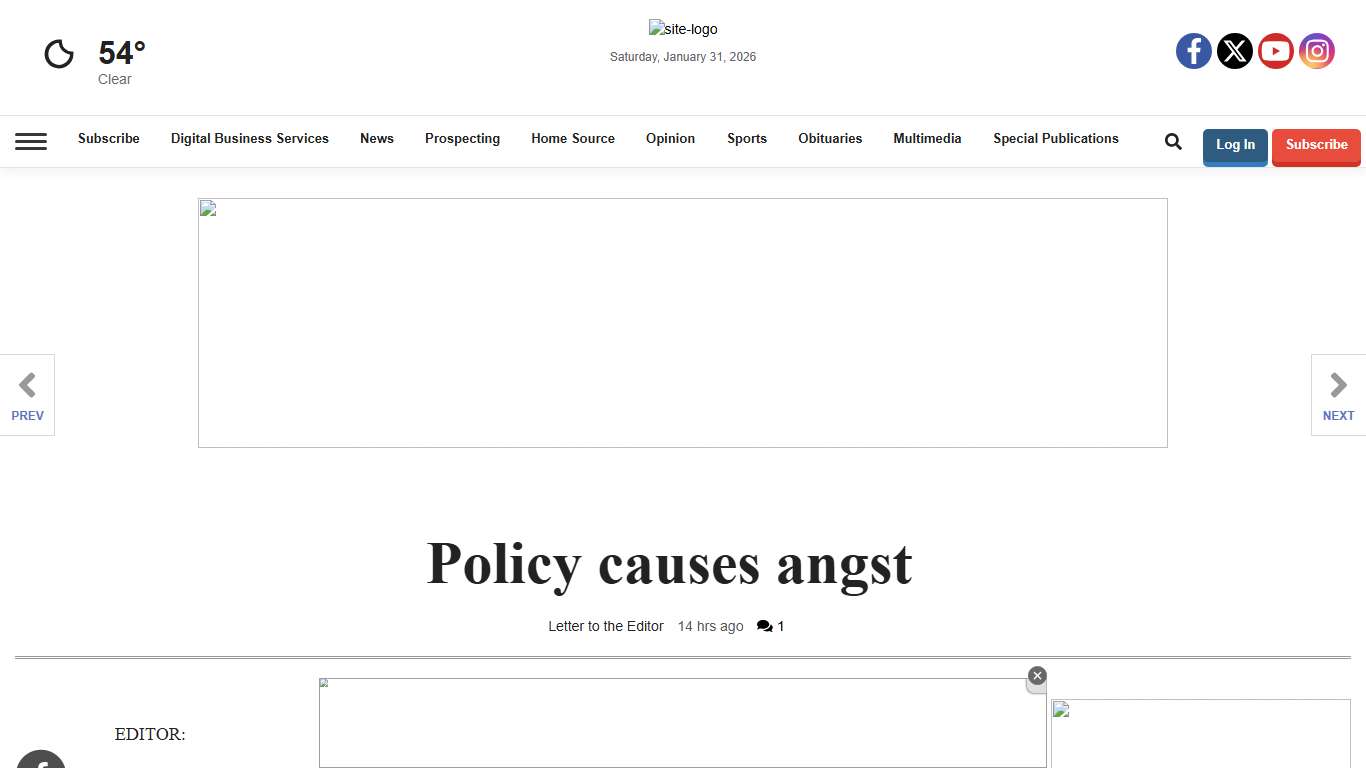Dismiss the ad with the X button
Screen dimensions: 1366x768
pyautogui.click(x=1037, y=676)
